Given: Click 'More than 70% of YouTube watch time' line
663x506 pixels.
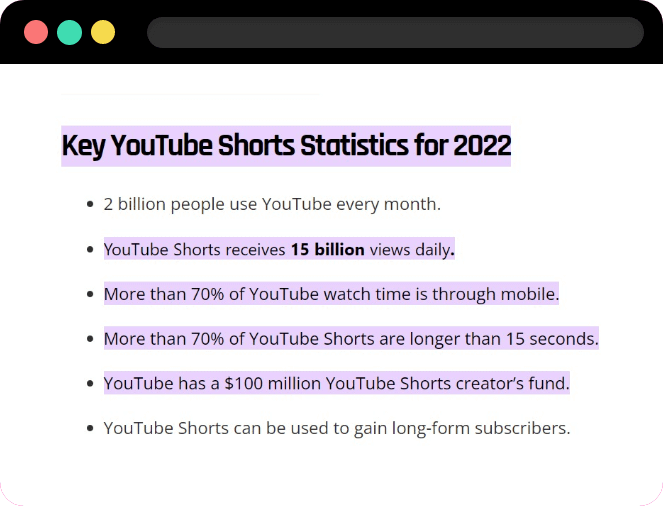Looking at the screenshot, I should 332,294.
